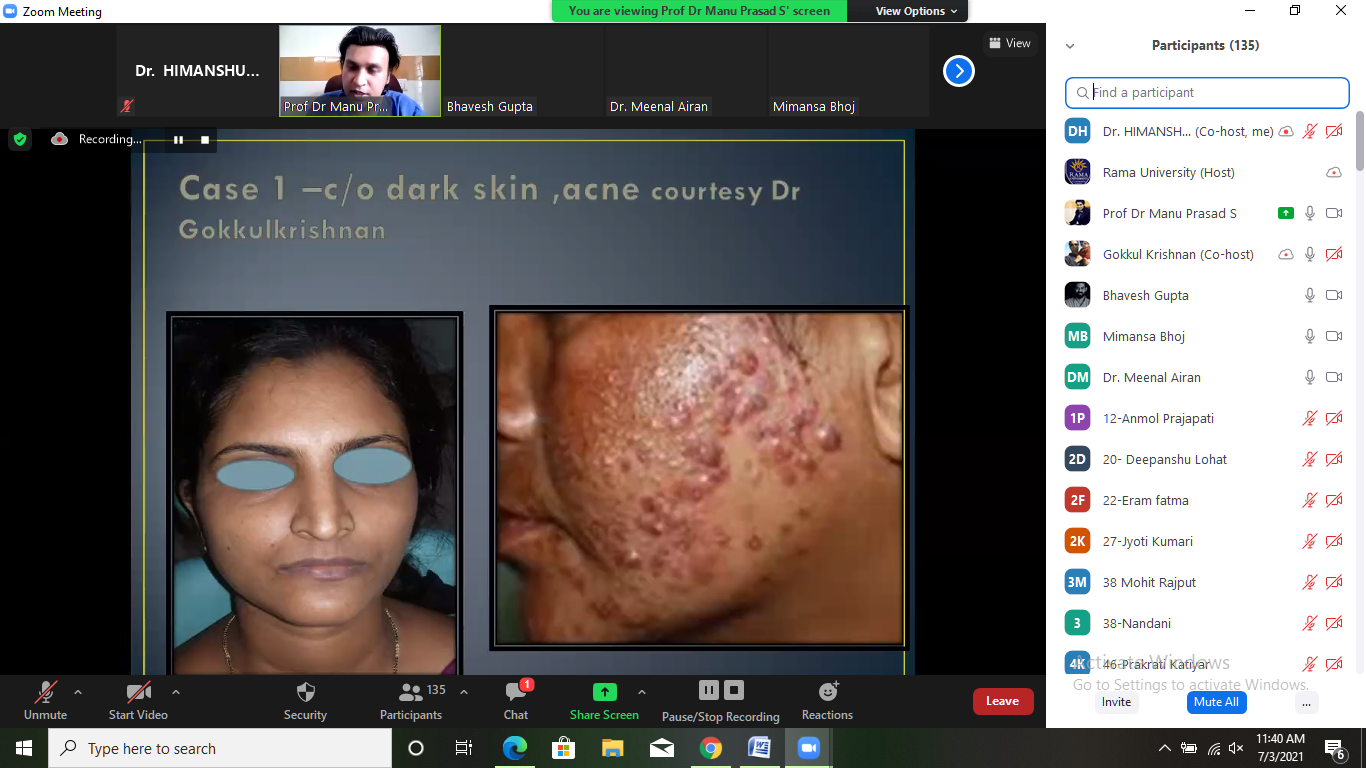1366x768 pixels.
Task: Open the Windows Start menu
Action: coord(24,748)
